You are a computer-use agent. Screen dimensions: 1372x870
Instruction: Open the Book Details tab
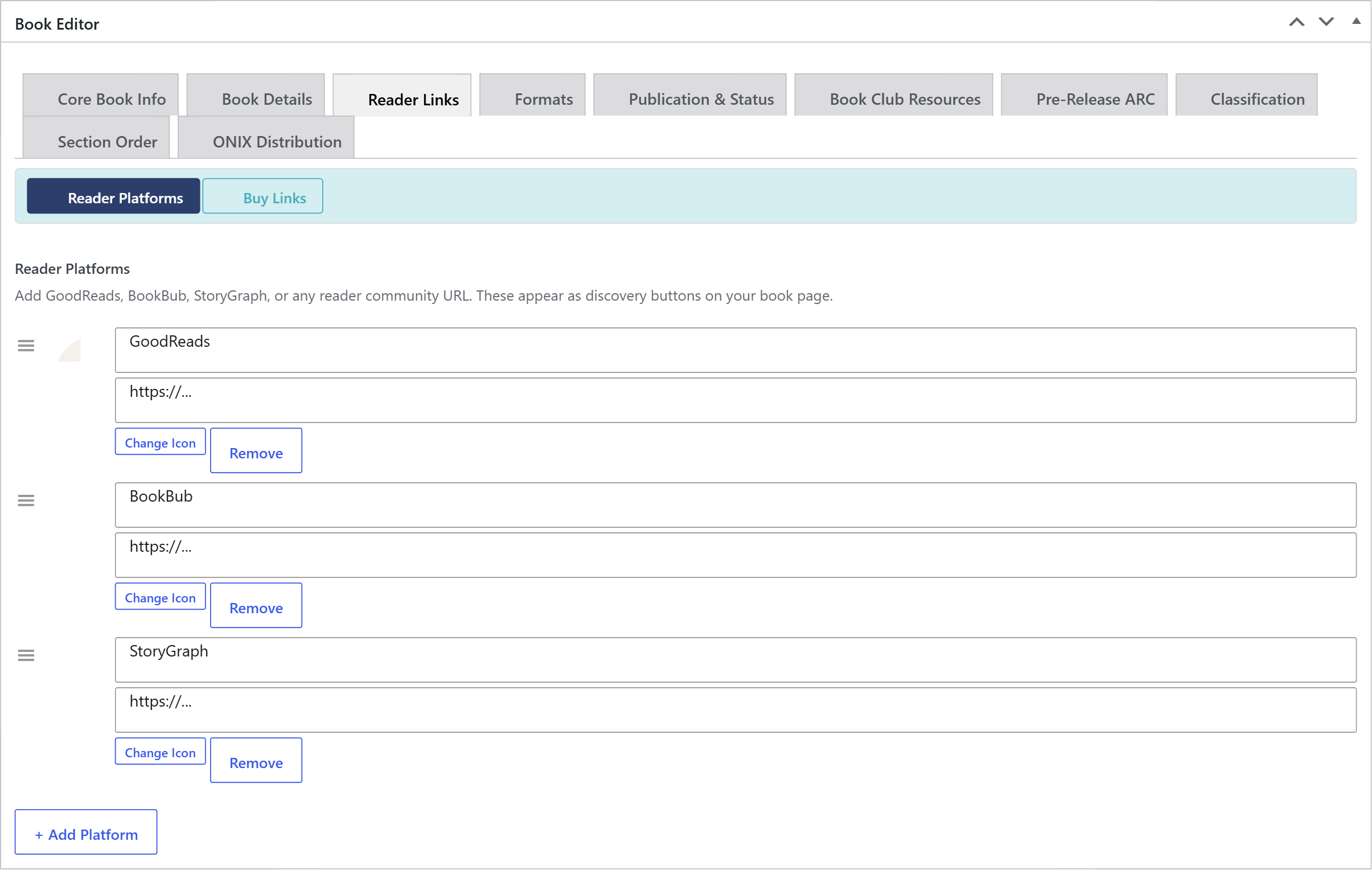[256, 95]
